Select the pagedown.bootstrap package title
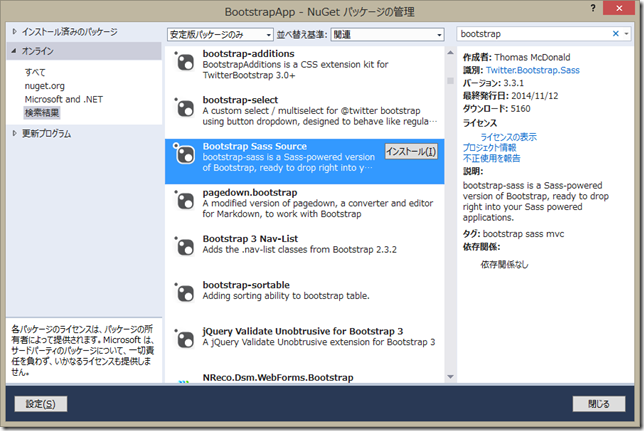Screen dimensions: 644x431 [250, 192]
